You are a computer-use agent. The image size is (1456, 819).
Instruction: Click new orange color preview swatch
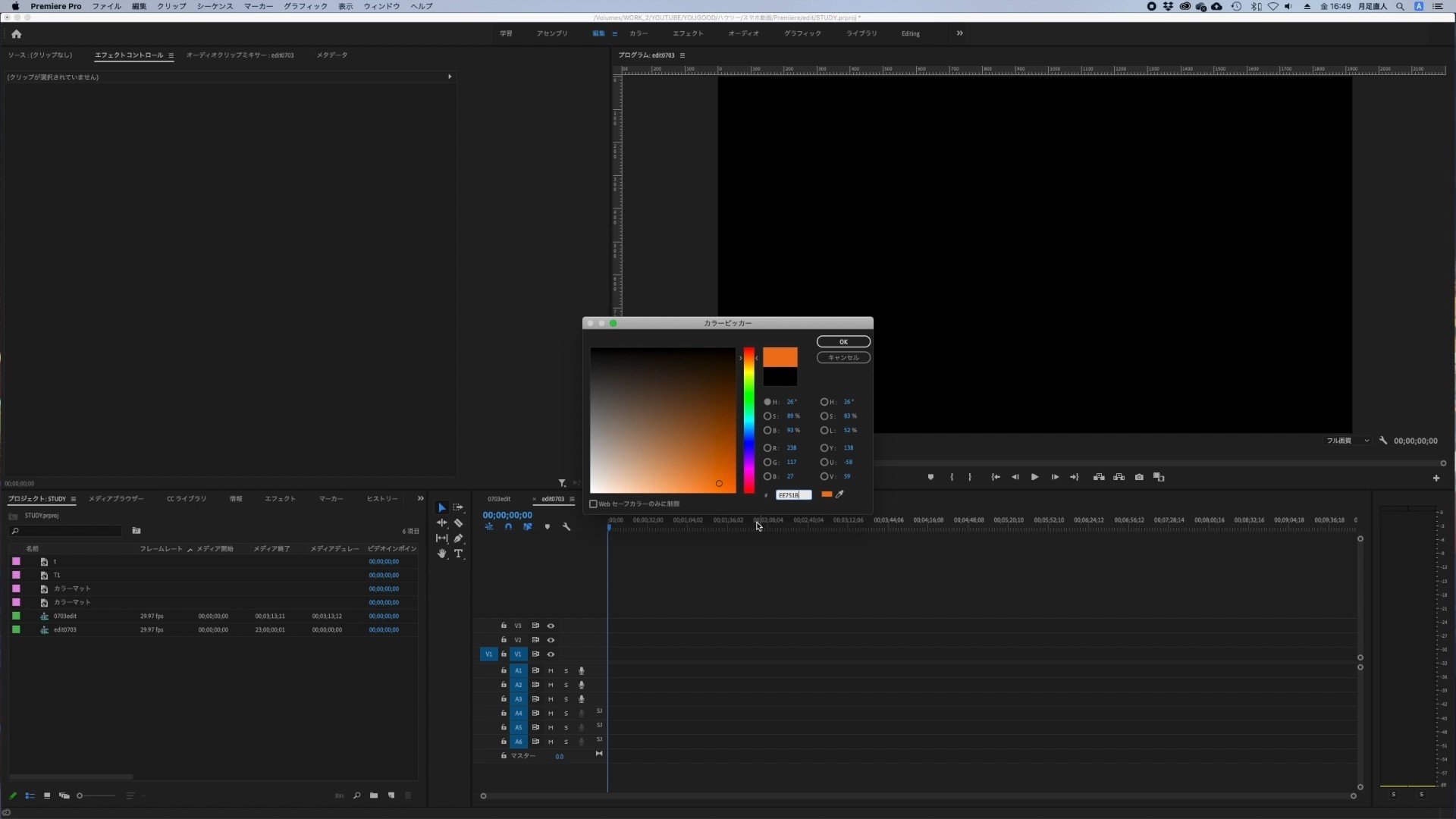coord(780,358)
